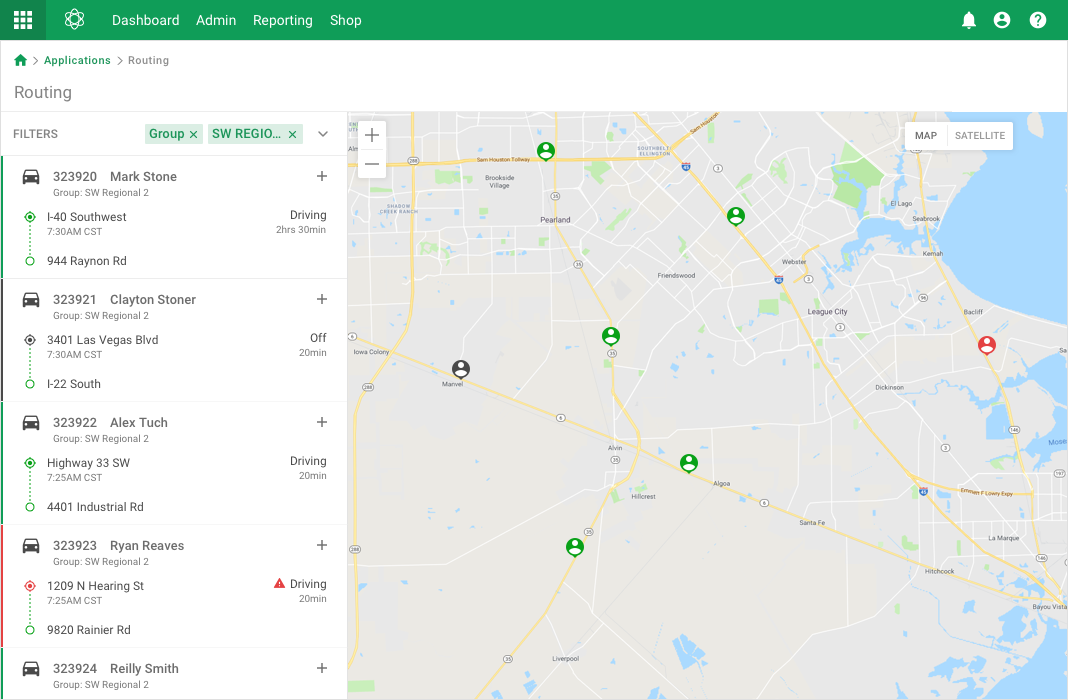Select the green driver marker northwest of Webster
Viewport: 1068px width, 700px height.
(736, 217)
